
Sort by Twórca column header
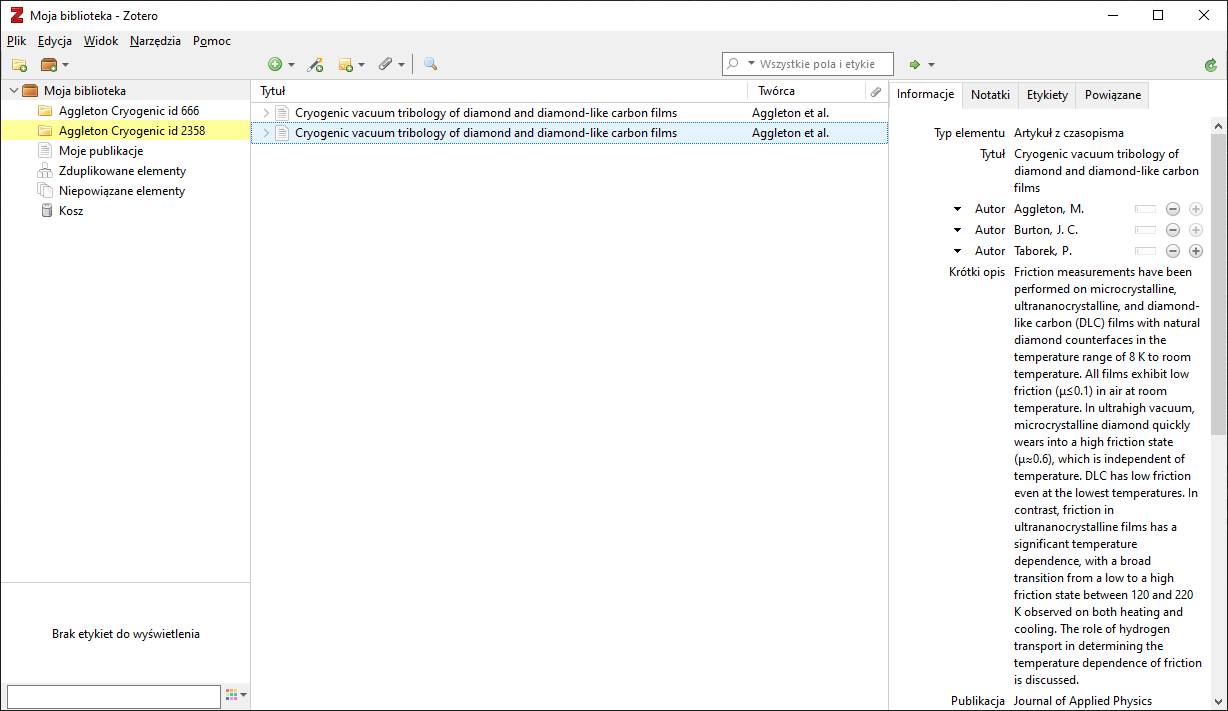point(806,91)
